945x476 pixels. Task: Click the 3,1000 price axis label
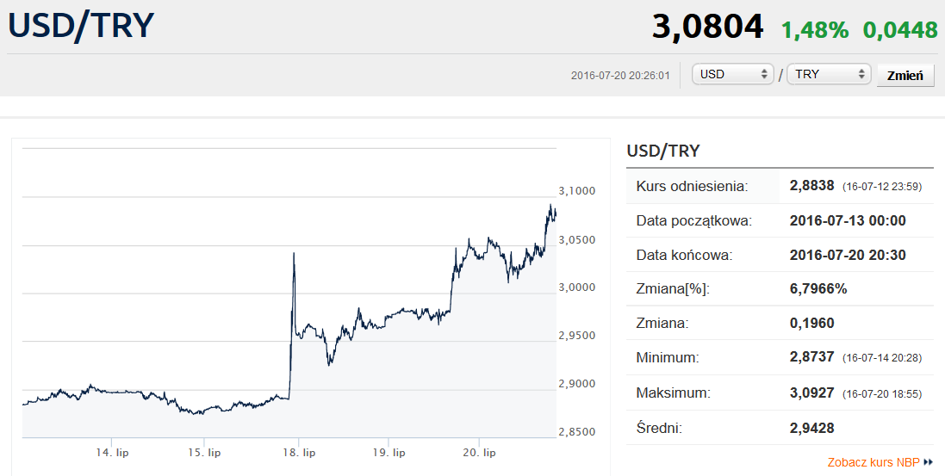pos(576,191)
